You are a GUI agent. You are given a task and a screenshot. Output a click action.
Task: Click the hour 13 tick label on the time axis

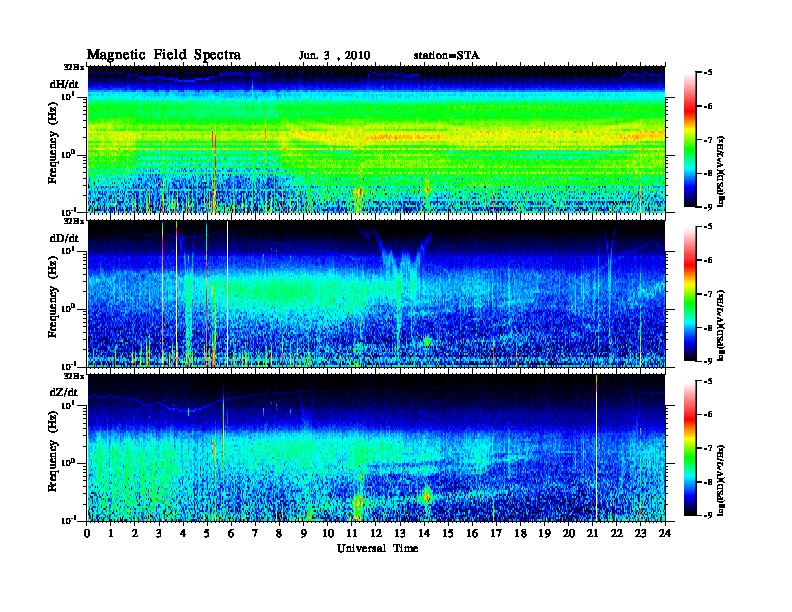coord(400,533)
